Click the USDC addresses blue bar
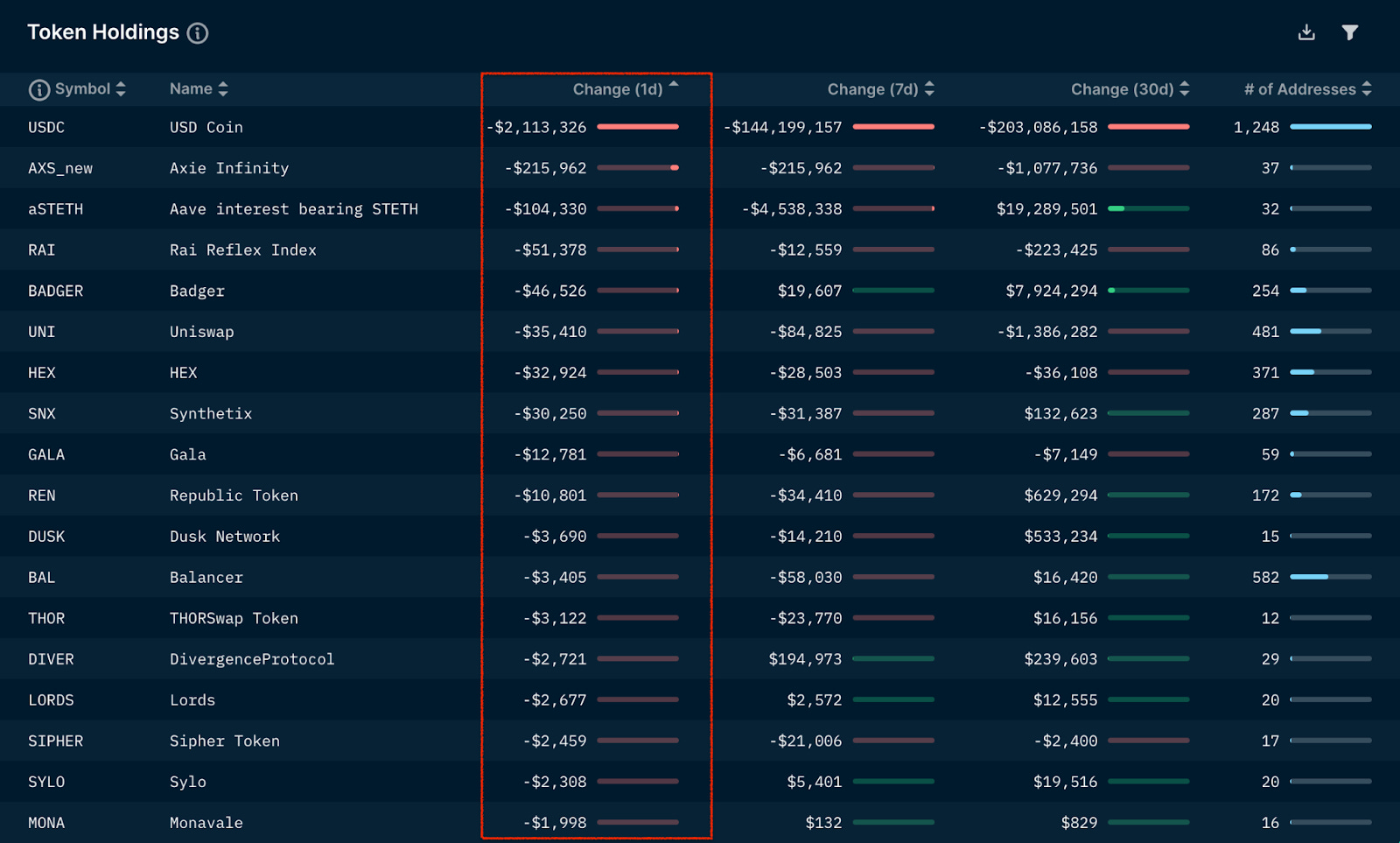Viewport: 1400px width, 843px height. click(1331, 127)
